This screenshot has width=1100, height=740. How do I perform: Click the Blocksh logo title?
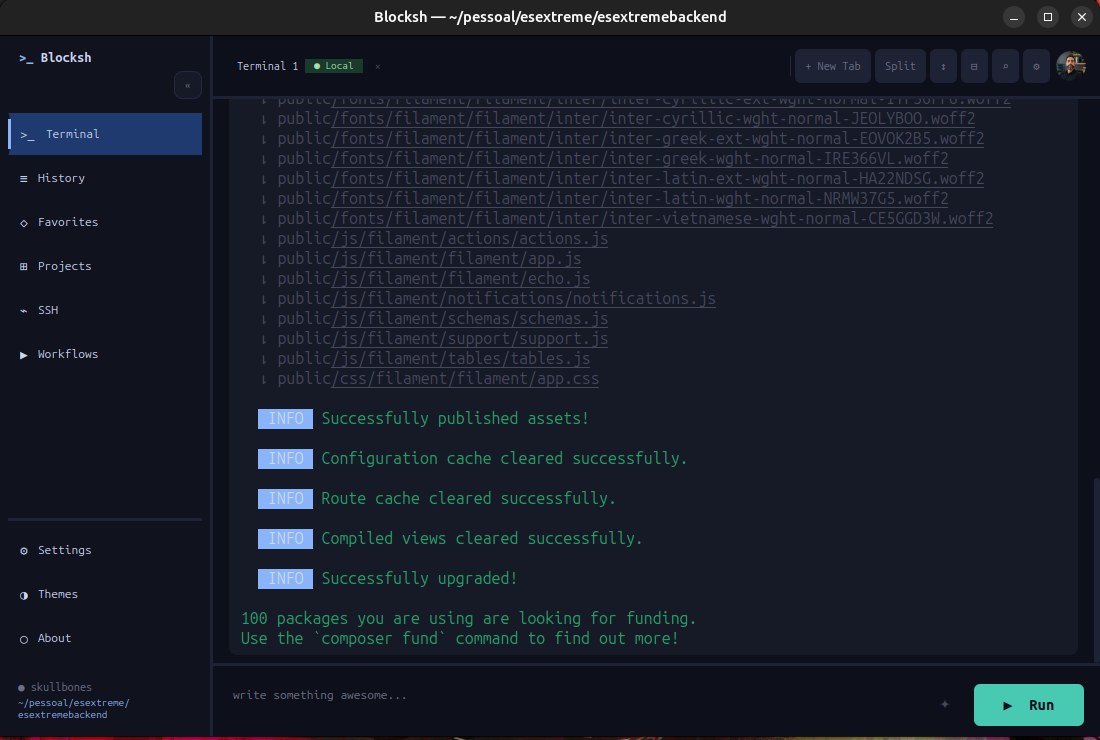pyautogui.click(x=55, y=58)
